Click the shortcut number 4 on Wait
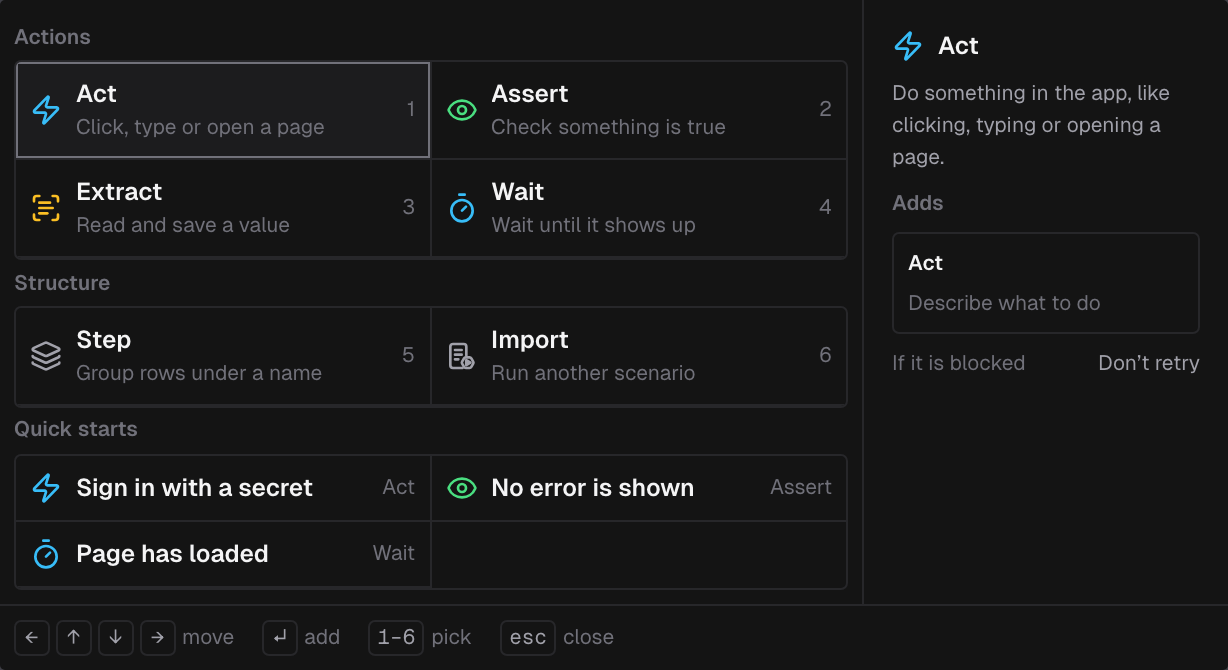This screenshot has width=1228, height=670. (825, 207)
